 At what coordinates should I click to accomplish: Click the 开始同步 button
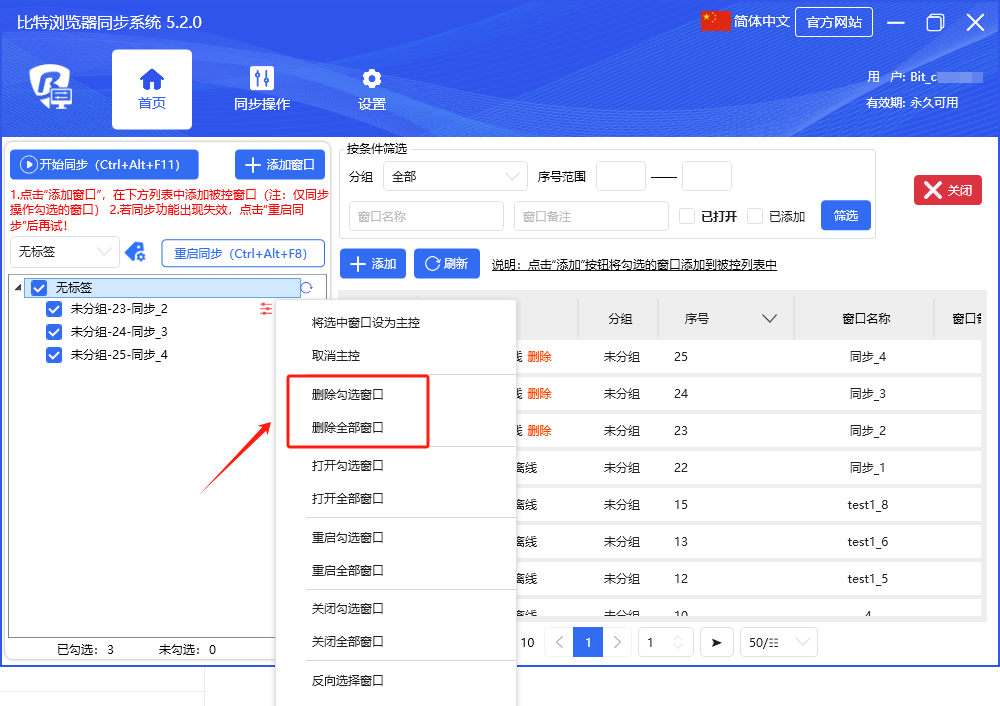coord(104,165)
